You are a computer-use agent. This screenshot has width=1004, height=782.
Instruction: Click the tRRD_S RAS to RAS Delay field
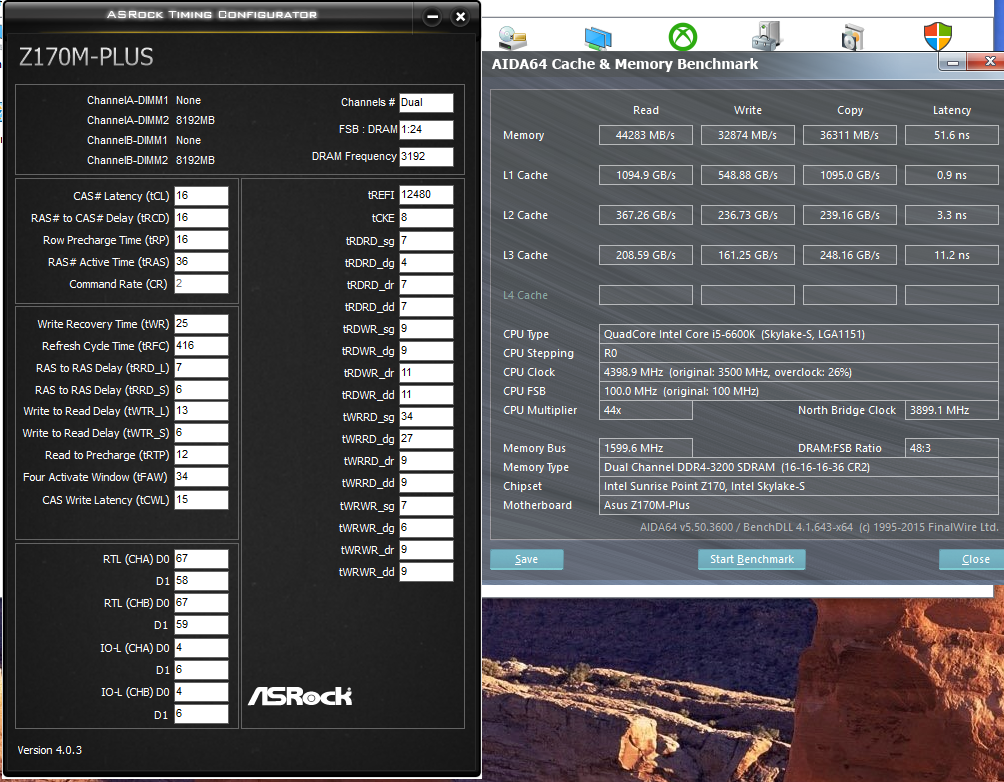tap(201, 389)
